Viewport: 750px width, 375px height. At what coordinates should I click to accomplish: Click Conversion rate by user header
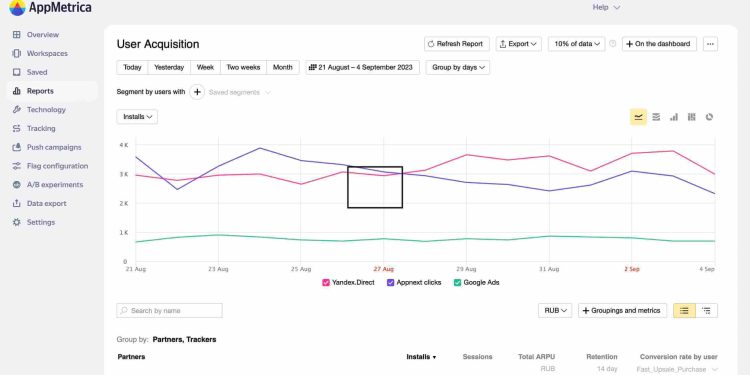click(679, 357)
